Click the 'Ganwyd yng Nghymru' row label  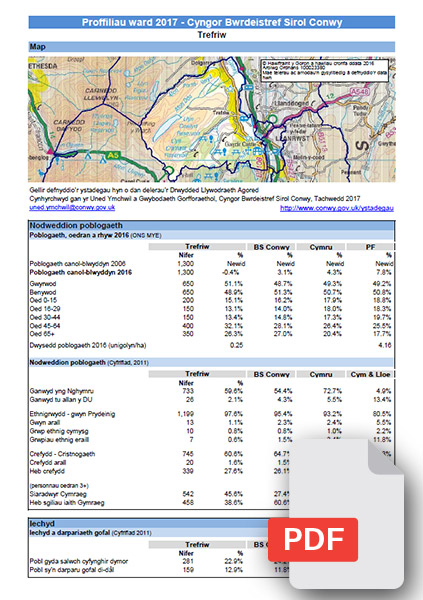(x=62, y=391)
